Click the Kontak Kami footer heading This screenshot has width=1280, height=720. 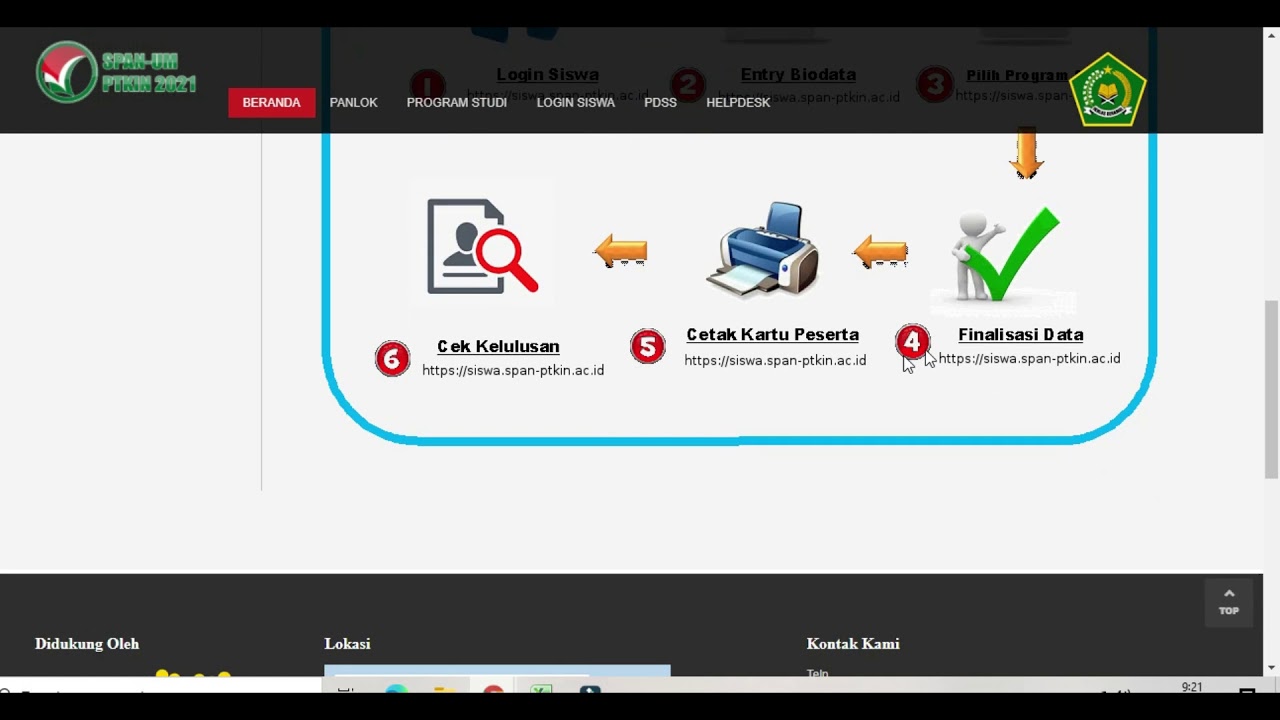(x=853, y=644)
